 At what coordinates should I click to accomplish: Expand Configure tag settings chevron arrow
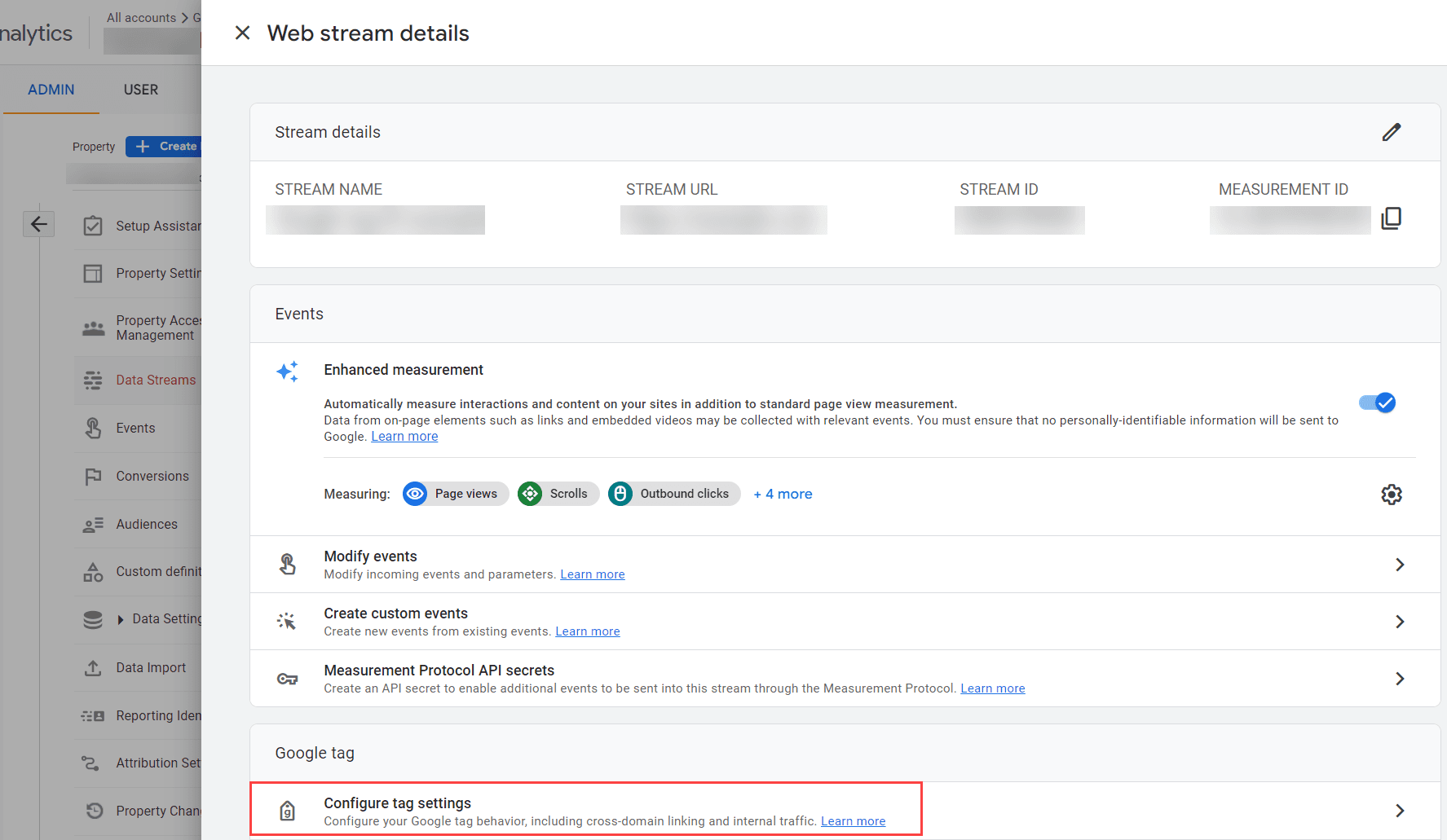1400,811
